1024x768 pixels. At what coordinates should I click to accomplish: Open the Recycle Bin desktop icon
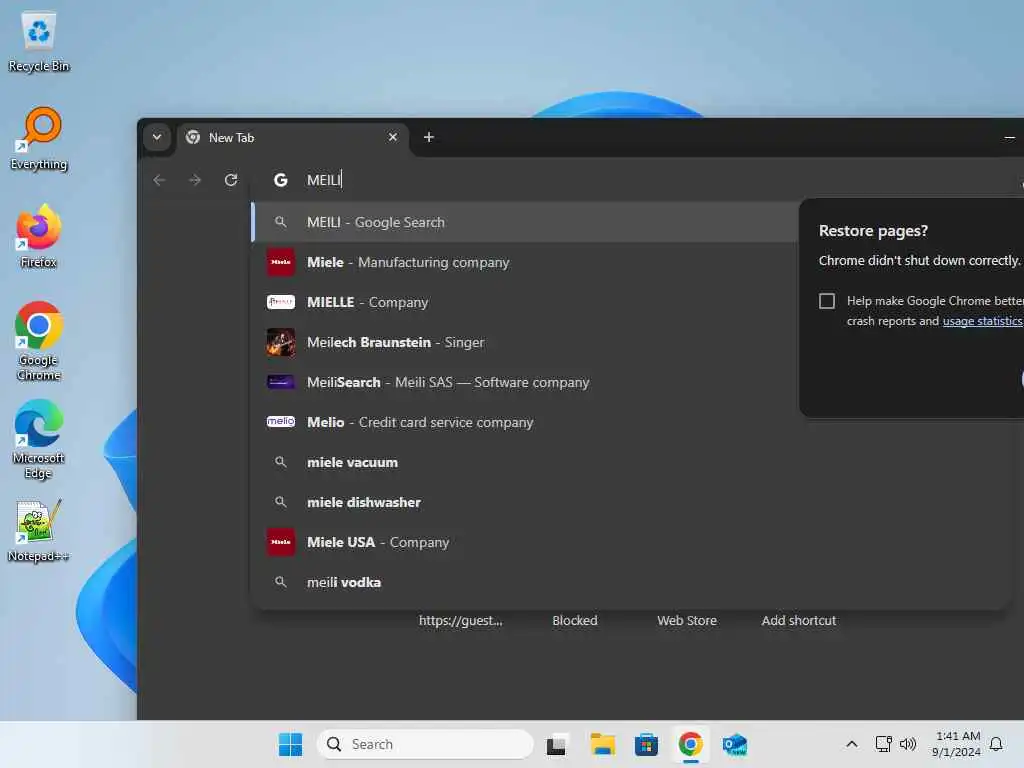pos(39,41)
